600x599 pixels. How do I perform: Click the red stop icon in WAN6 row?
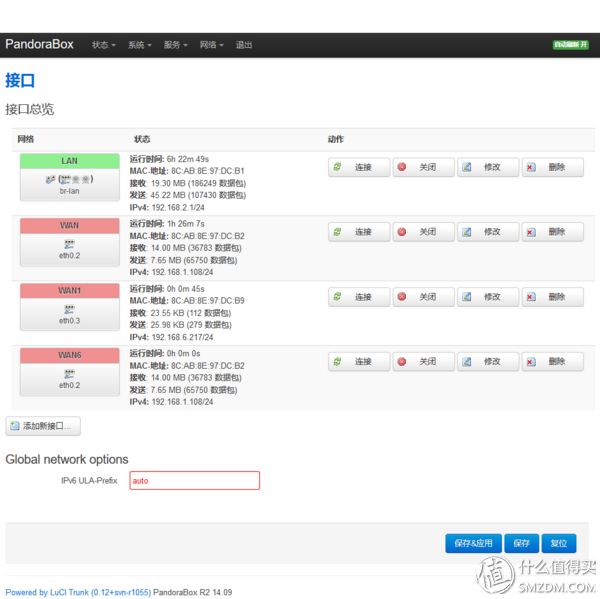[402, 362]
